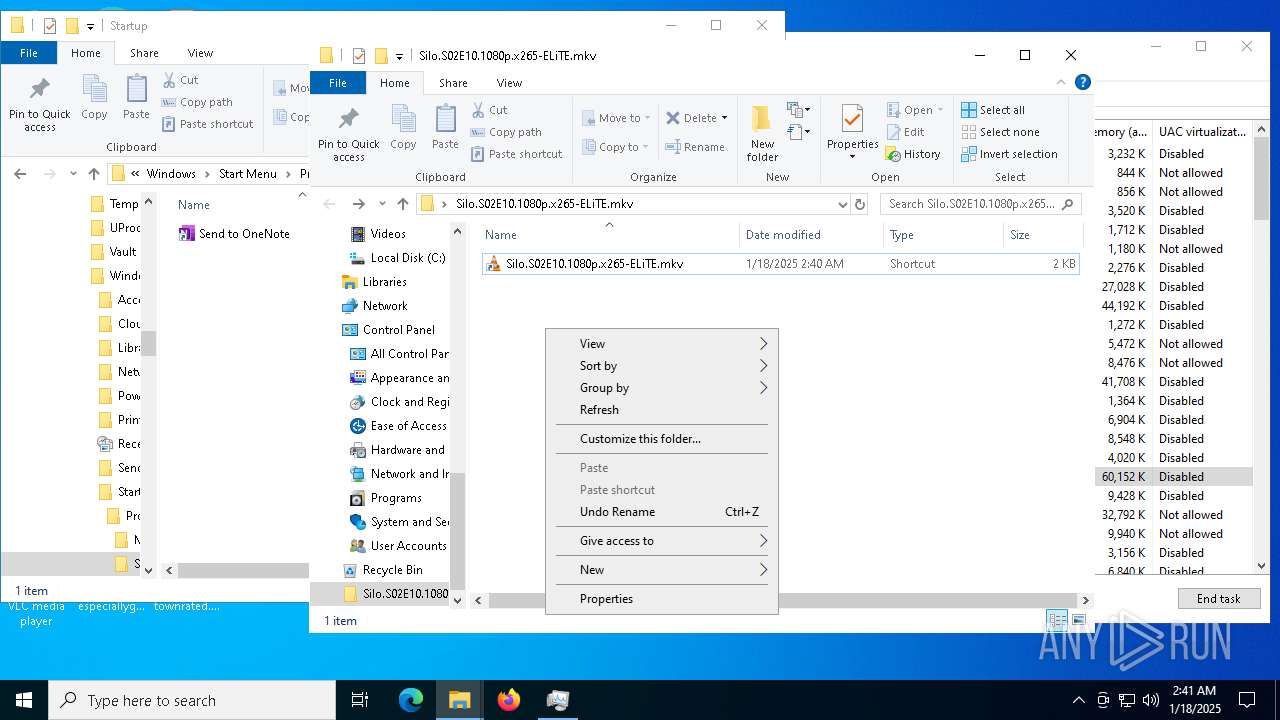
Task: Click History in ribbon Open group
Action: pyautogui.click(x=912, y=154)
